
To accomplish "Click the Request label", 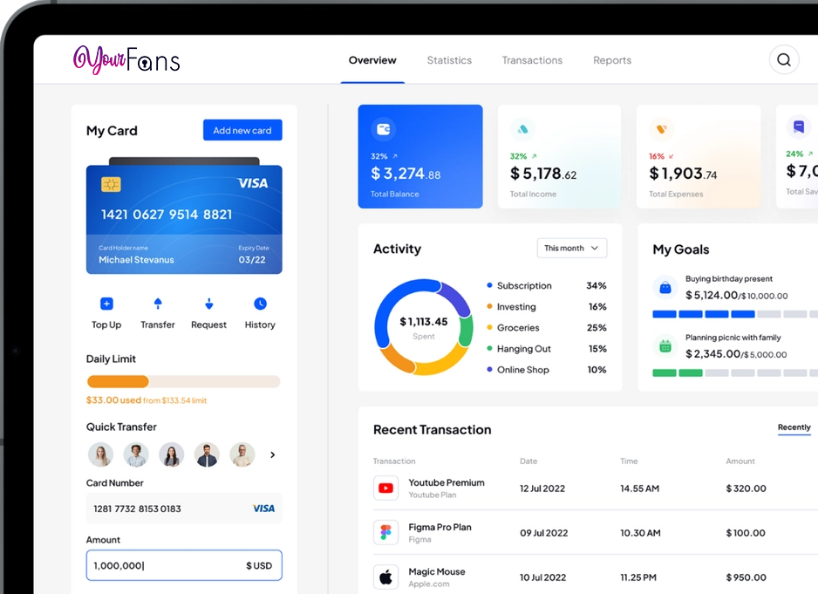I will (209, 324).
